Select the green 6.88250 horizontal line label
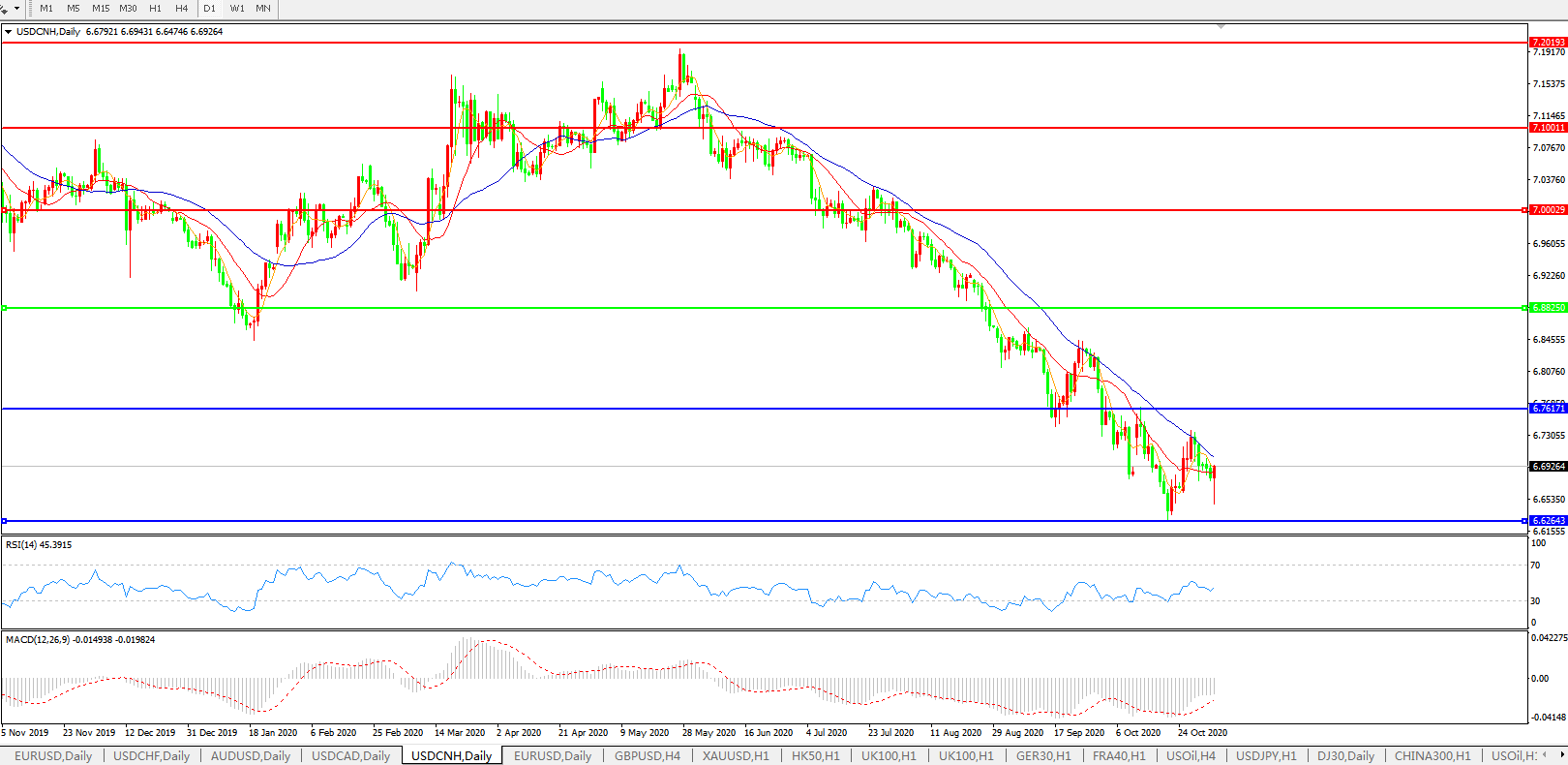The height and width of the screenshot is (765, 1568). click(1547, 308)
